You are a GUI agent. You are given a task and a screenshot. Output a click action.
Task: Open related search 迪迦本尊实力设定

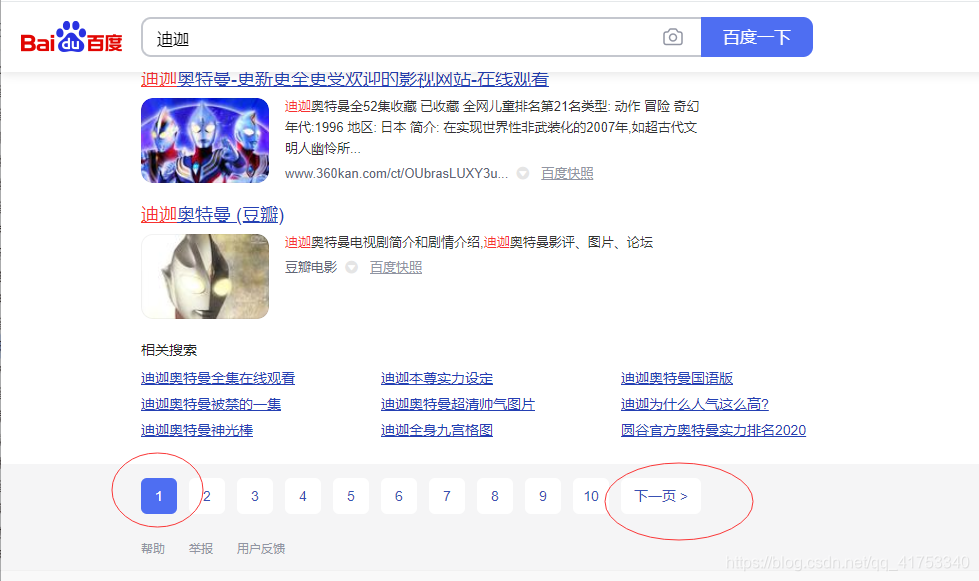point(437,378)
